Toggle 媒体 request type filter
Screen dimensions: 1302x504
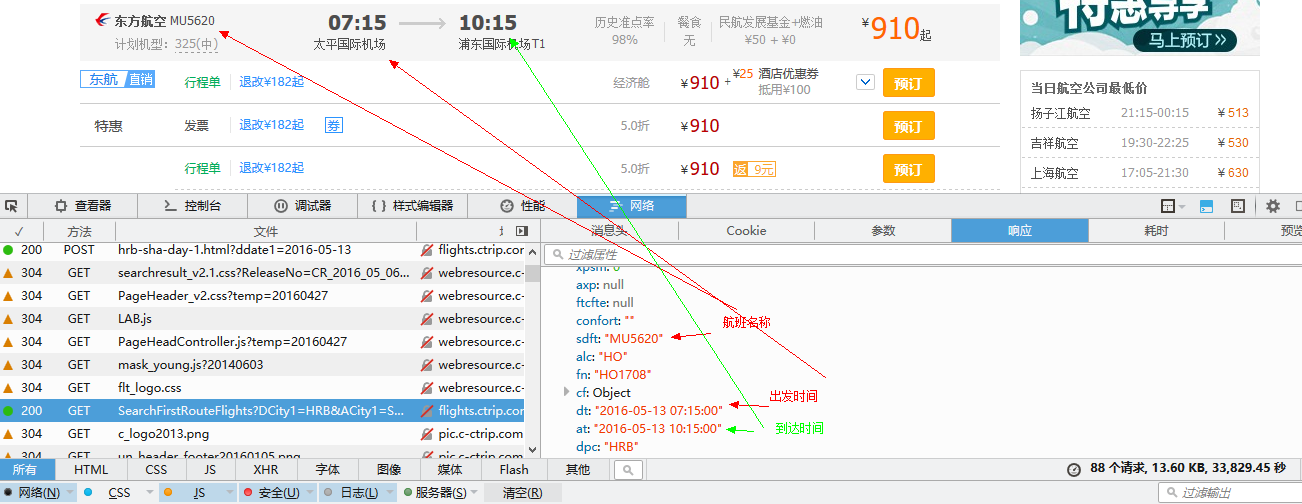tap(450, 469)
